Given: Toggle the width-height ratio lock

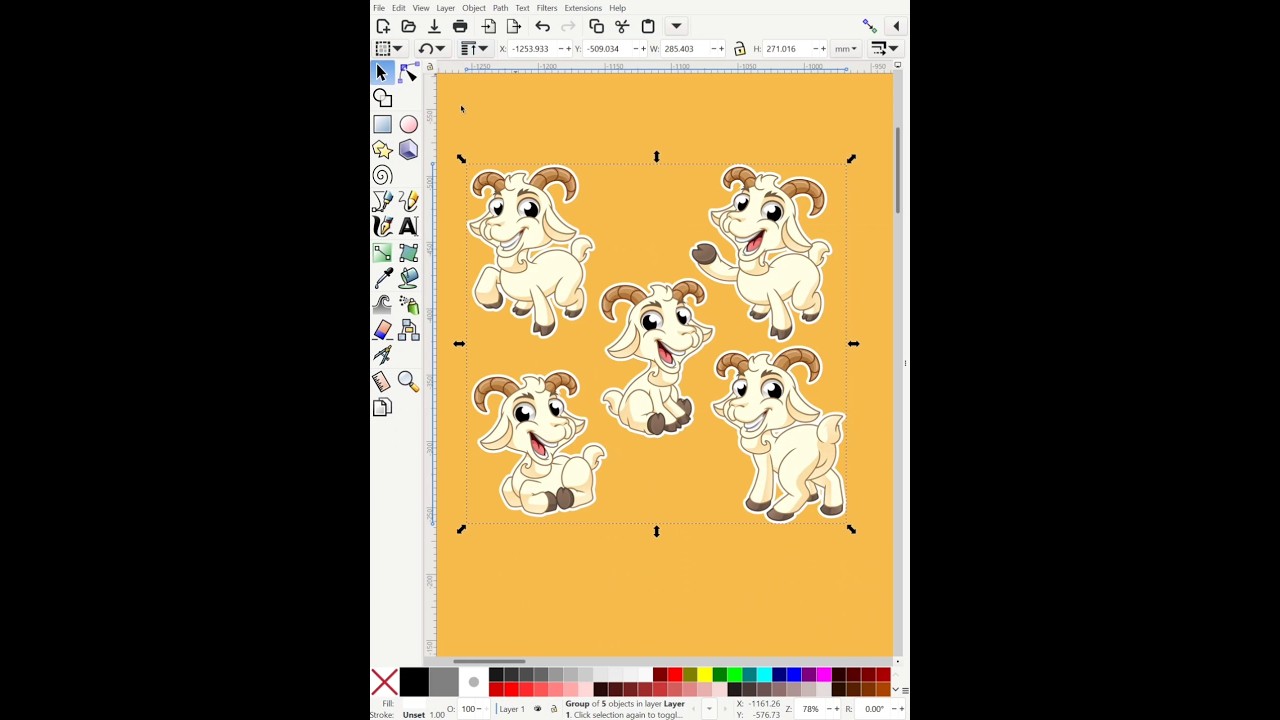Looking at the screenshot, I should coord(740,48).
